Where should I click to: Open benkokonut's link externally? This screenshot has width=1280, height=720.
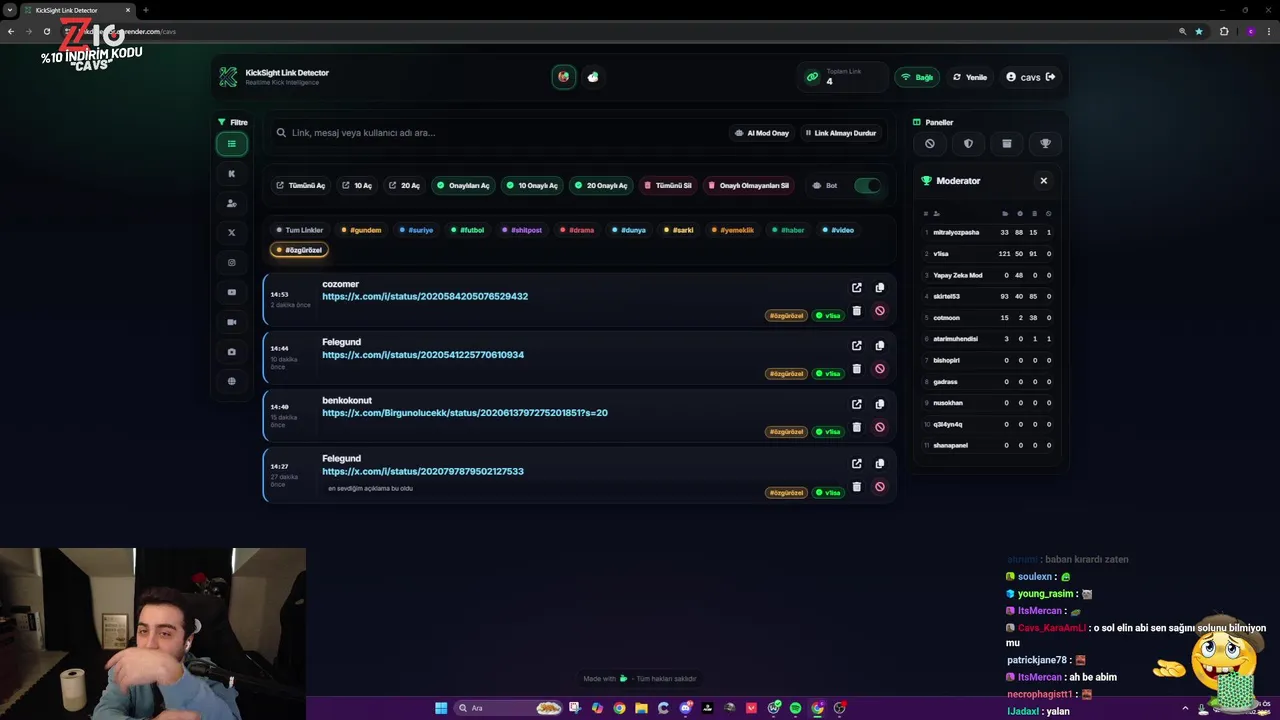tap(857, 404)
